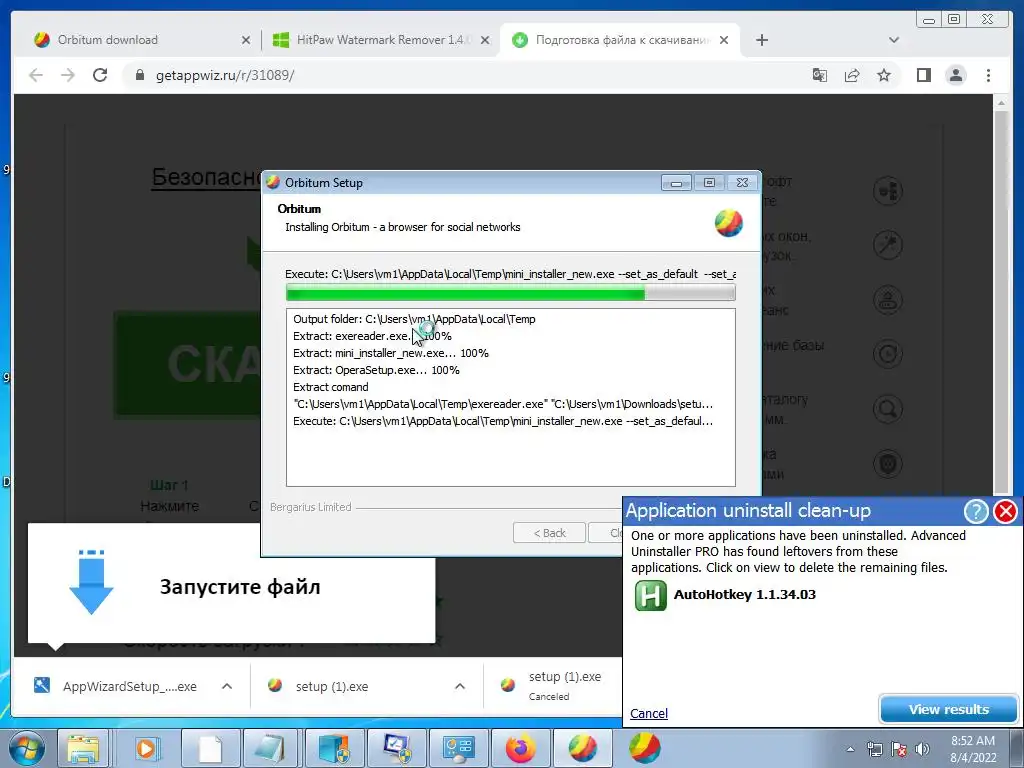This screenshot has width=1024, height=768.
Task: Open Firefox from the taskbar
Action: [520, 748]
